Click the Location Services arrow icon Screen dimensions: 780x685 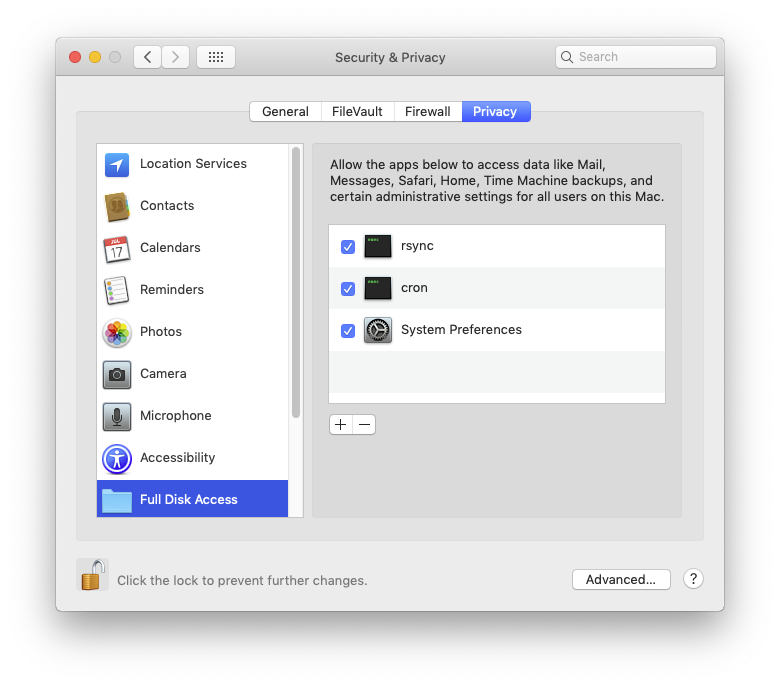(117, 165)
